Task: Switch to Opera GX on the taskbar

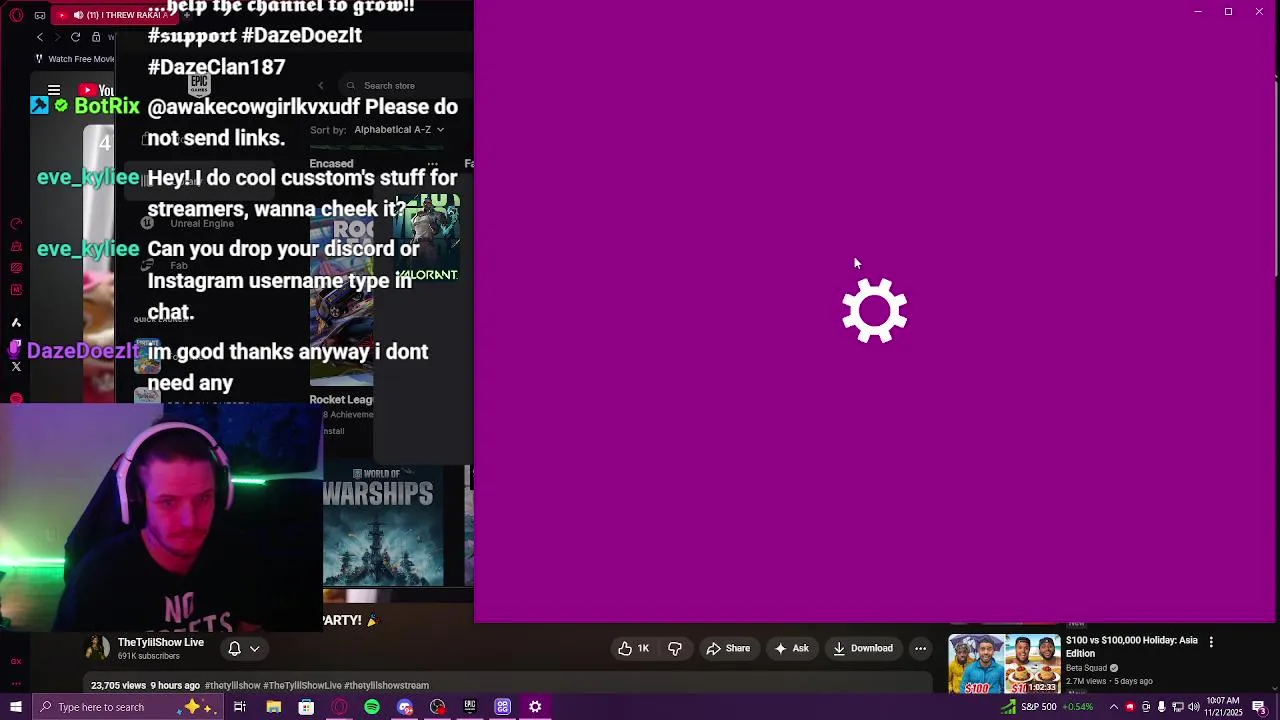Action: [339, 707]
